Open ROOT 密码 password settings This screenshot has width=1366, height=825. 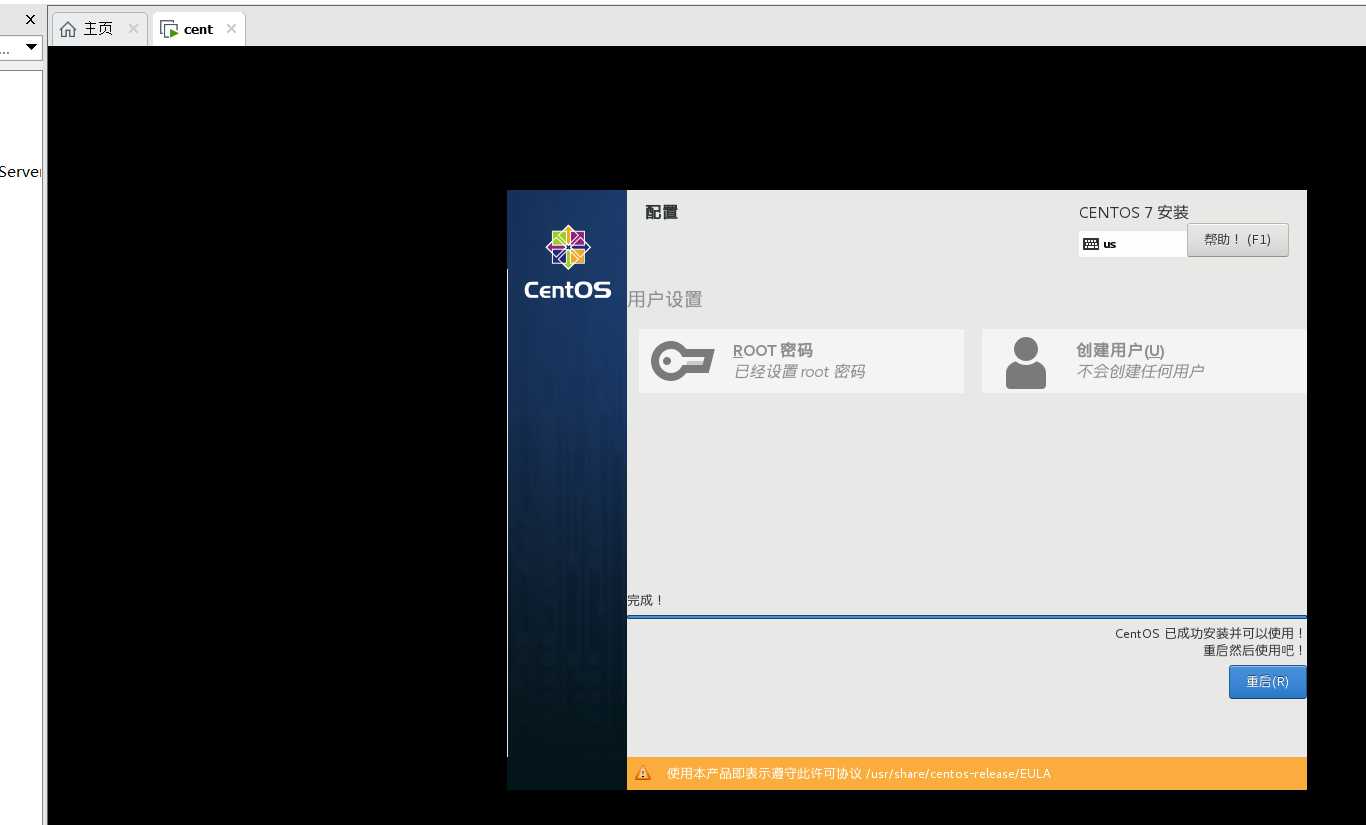[x=801, y=361]
